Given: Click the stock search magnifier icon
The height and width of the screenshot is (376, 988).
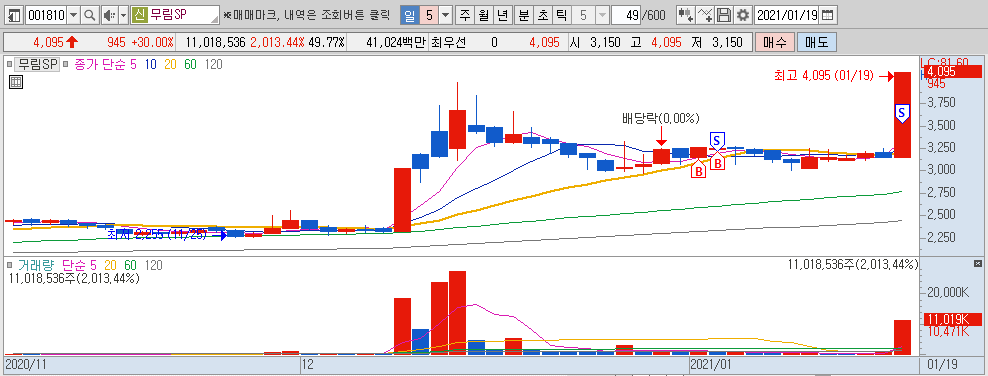Looking at the screenshot, I should coord(89,15).
